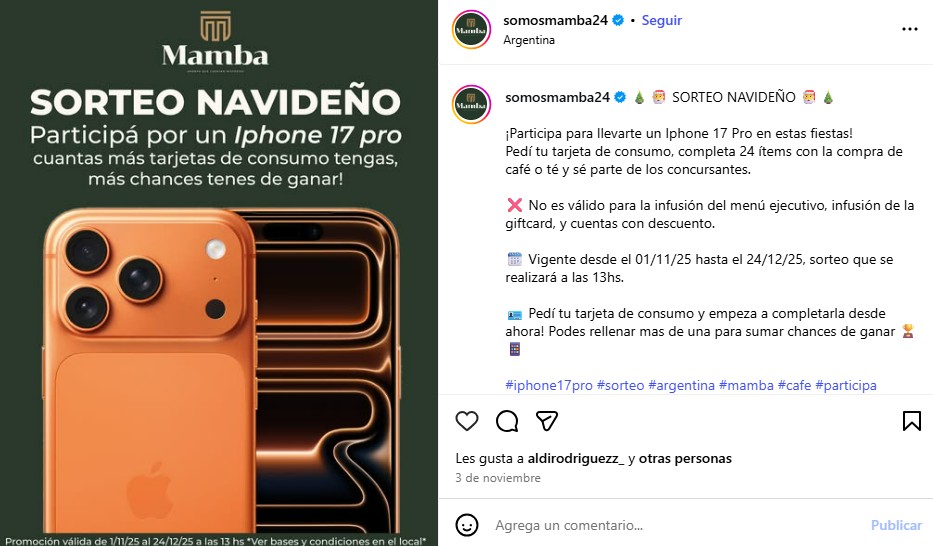933x546 pixels.
Task: Open the #participa hashtag
Action: coord(846,385)
